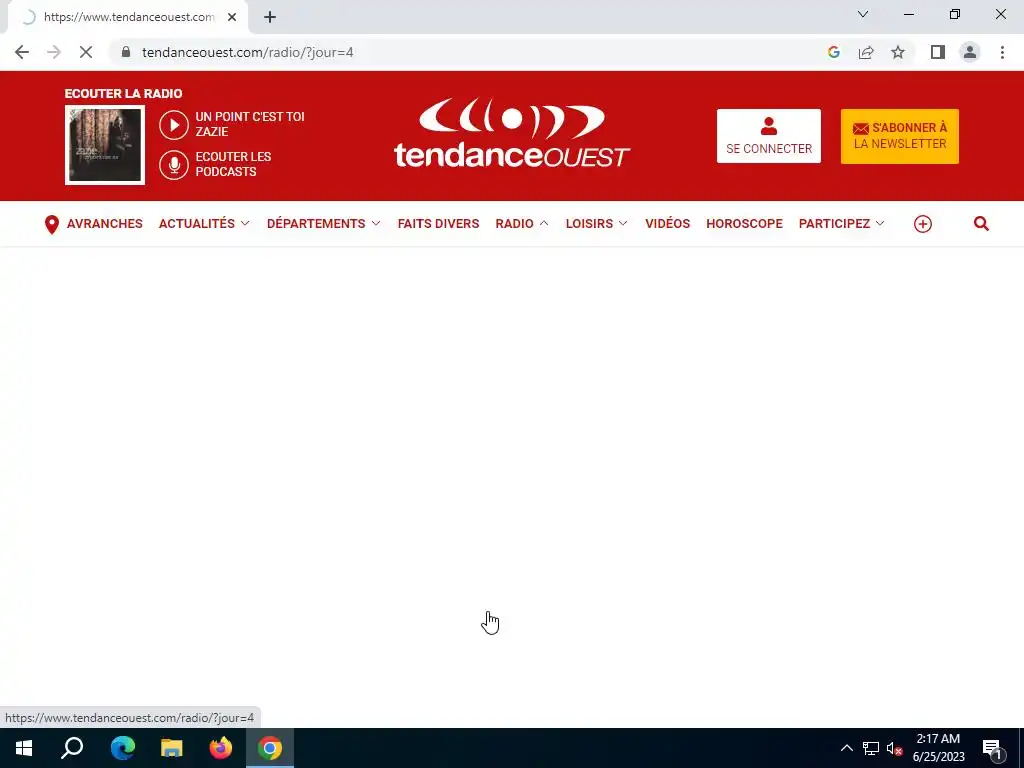Screen dimensions: 1024x768
Task: Select the Chrome taskbar icon
Action: [x=270, y=748]
